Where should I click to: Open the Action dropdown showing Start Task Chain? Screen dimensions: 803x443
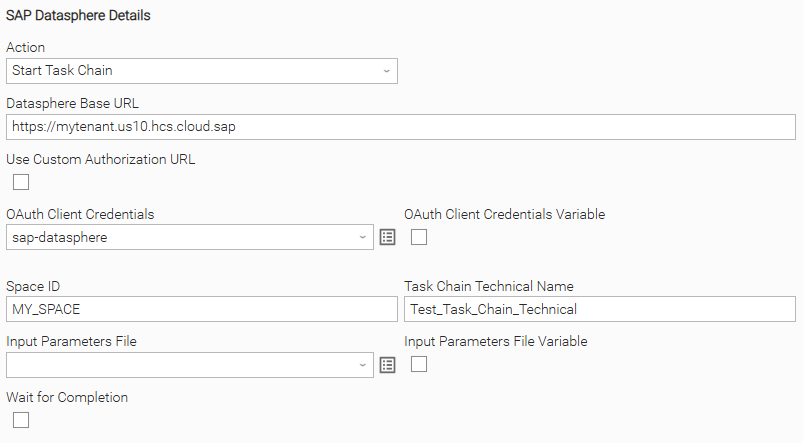point(202,71)
